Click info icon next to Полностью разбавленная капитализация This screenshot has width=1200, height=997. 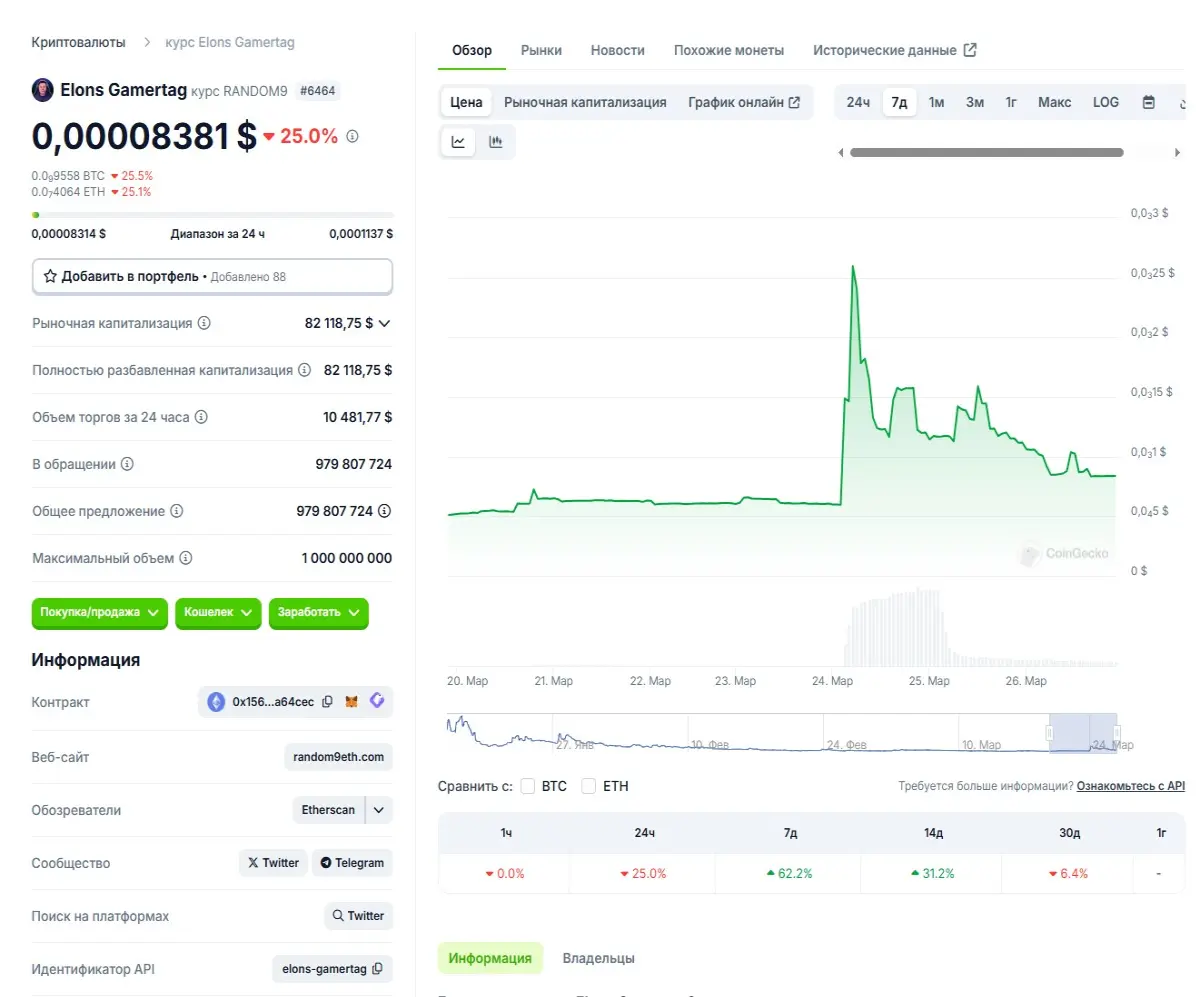[x=305, y=370]
